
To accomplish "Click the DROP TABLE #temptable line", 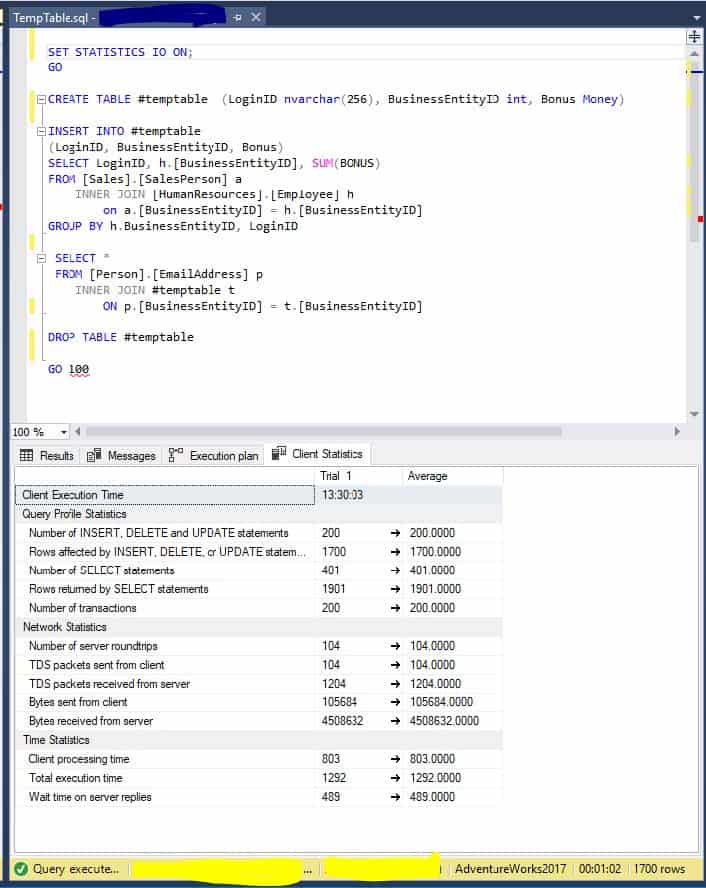I will pyautogui.click(x=121, y=337).
